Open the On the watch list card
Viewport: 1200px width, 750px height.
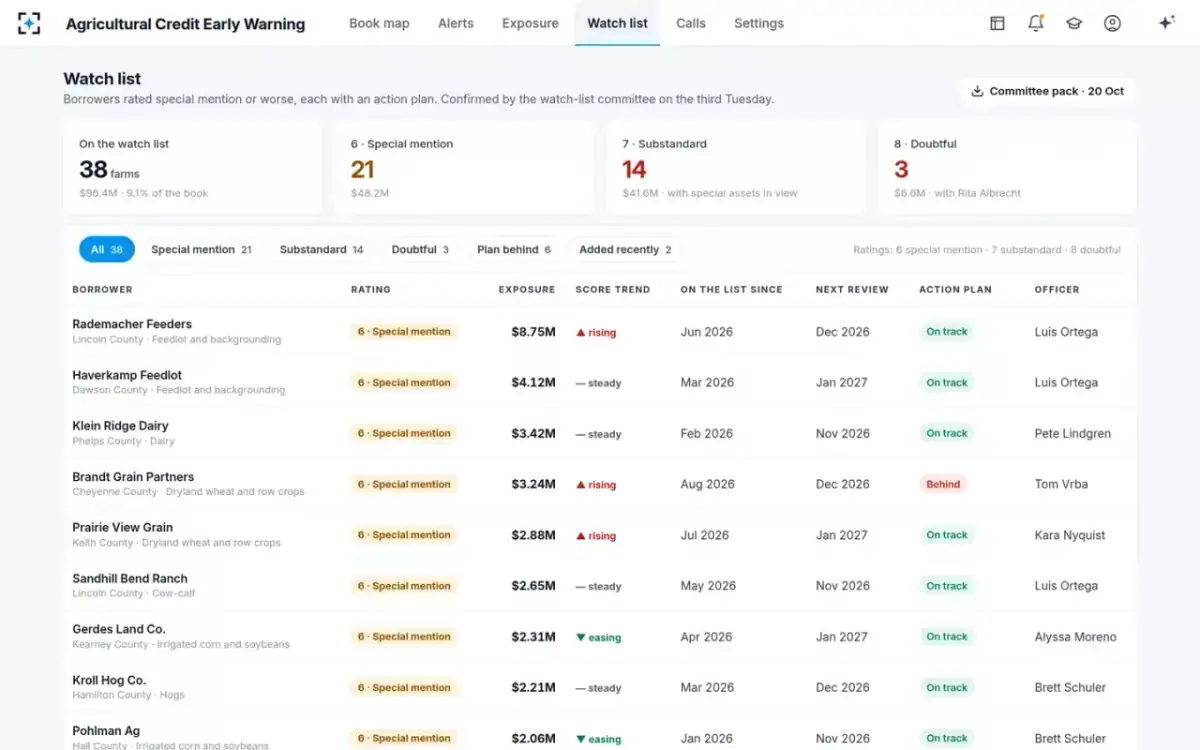pos(192,168)
